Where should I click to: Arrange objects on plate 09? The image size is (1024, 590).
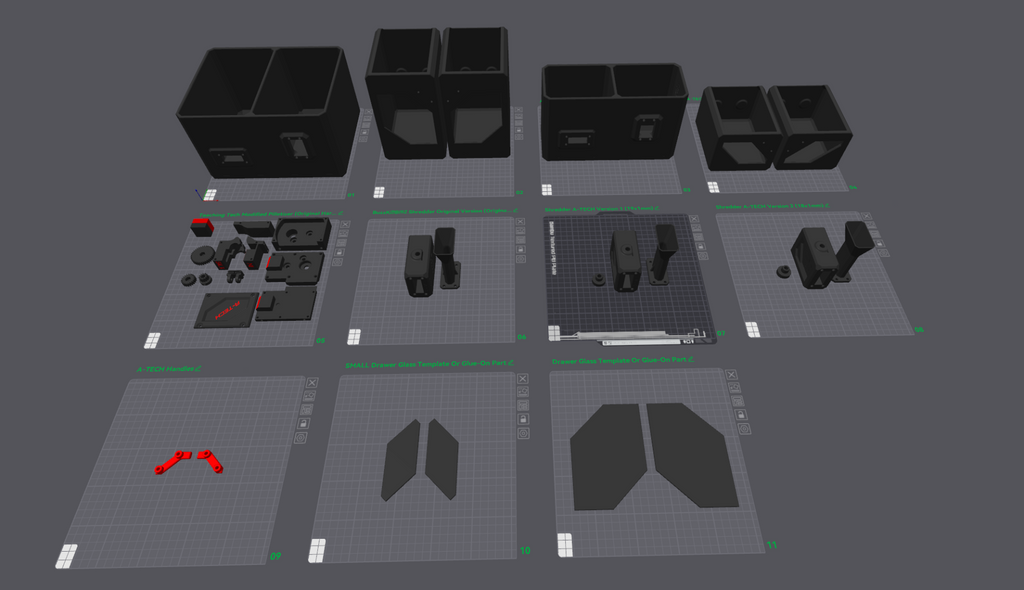point(306,410)
